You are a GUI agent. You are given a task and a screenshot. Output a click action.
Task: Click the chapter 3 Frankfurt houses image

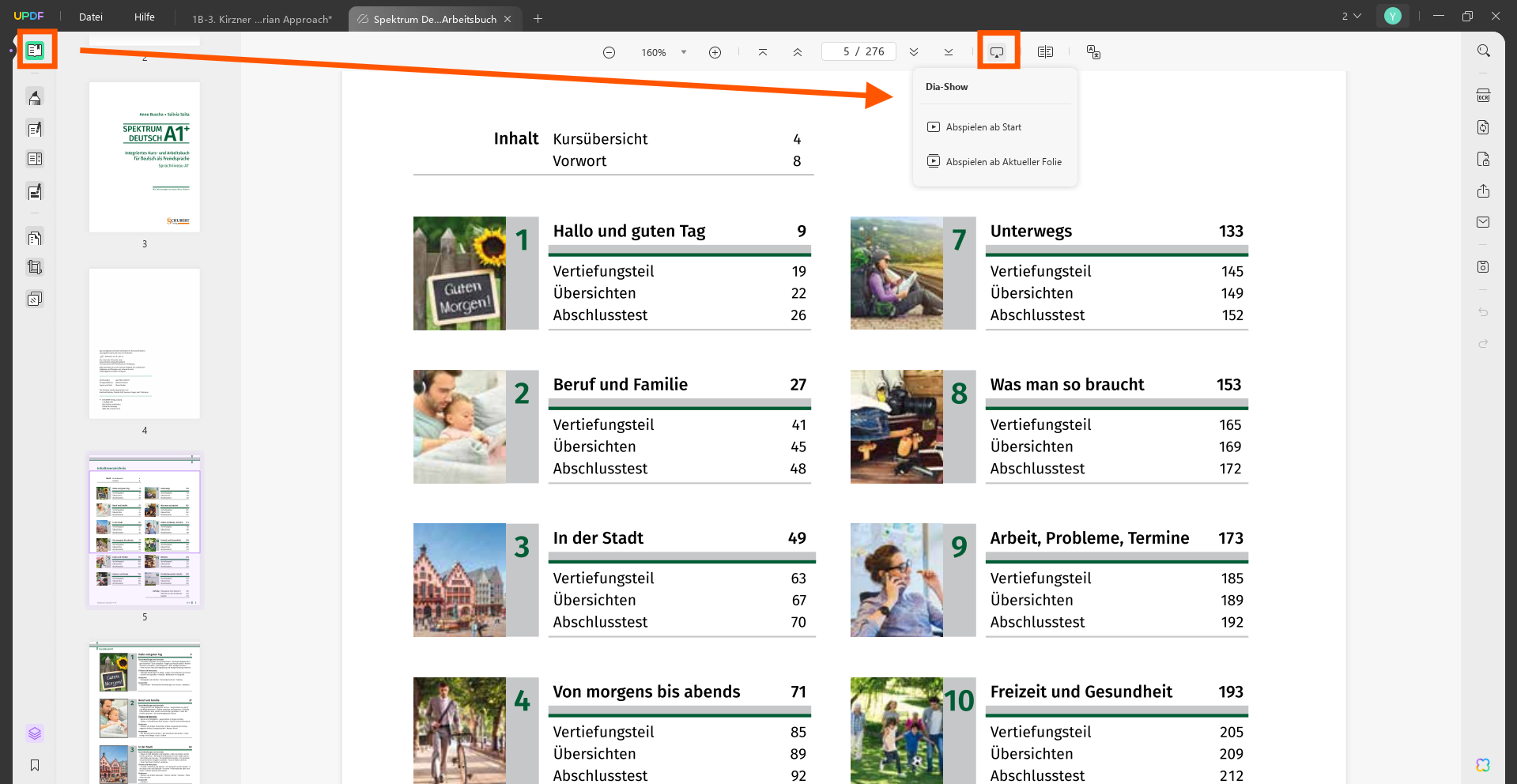(x=459, y=580)
